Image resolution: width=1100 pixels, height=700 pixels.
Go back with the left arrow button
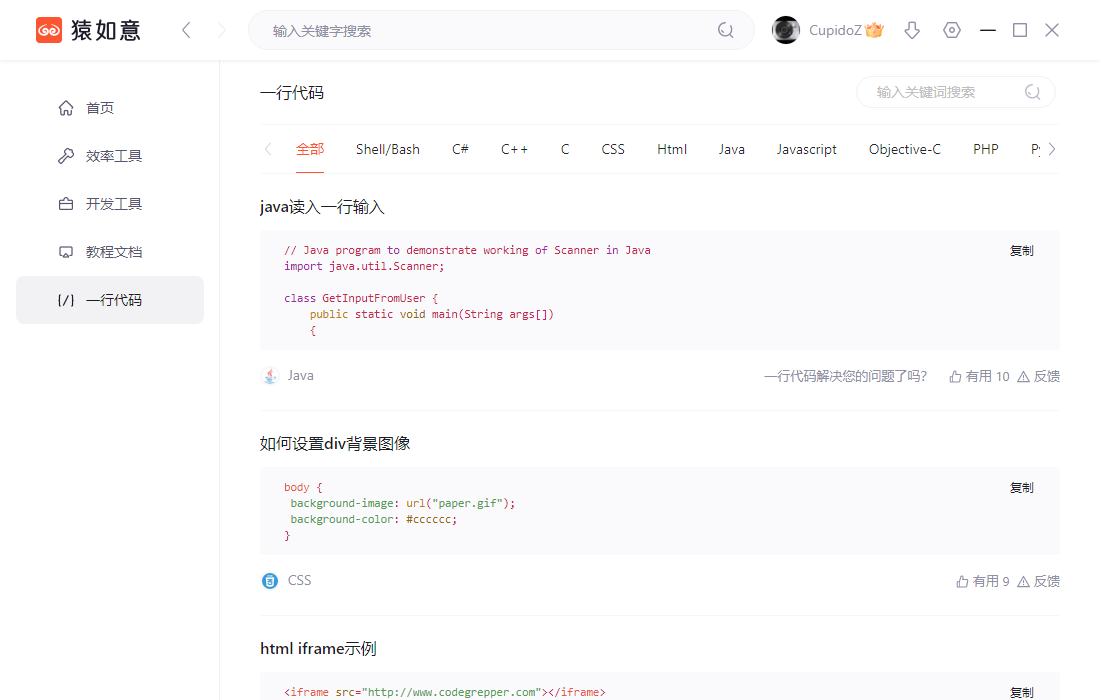point(186,30)
